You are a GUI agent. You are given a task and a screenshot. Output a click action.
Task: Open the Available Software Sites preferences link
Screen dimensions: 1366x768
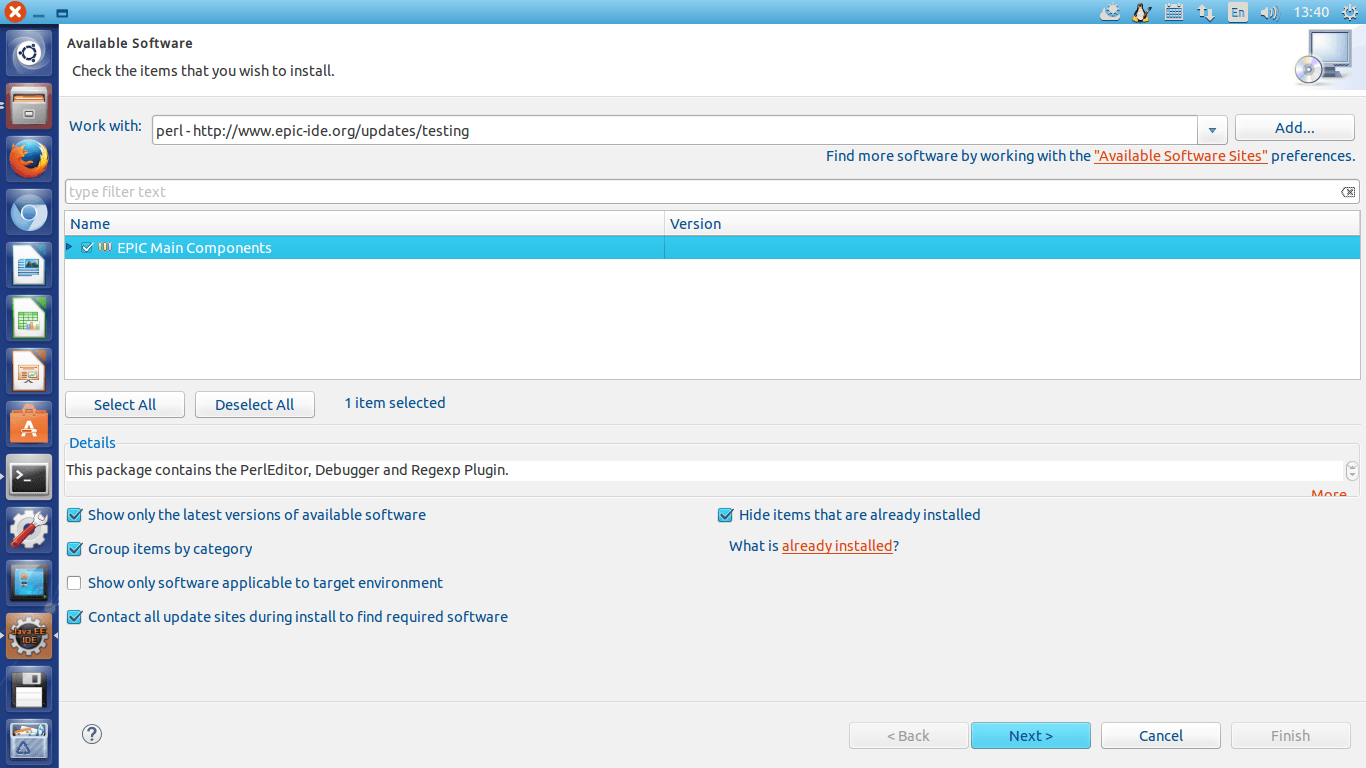pos(1181,156)
